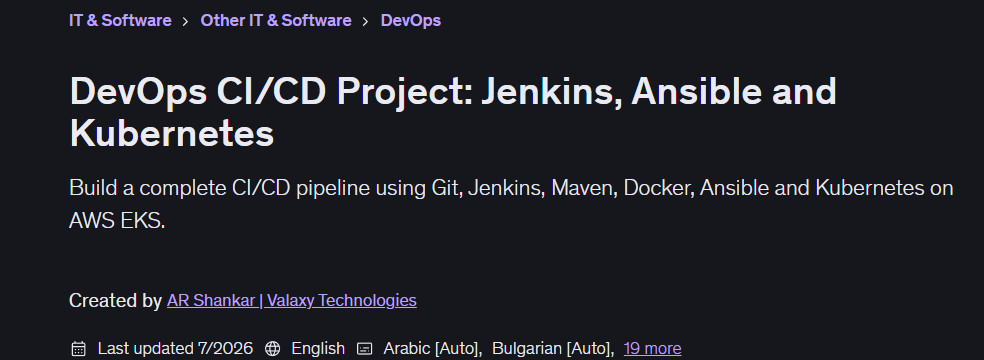
Task: Click the 'English' language text
Action: [x=318, y=348]
